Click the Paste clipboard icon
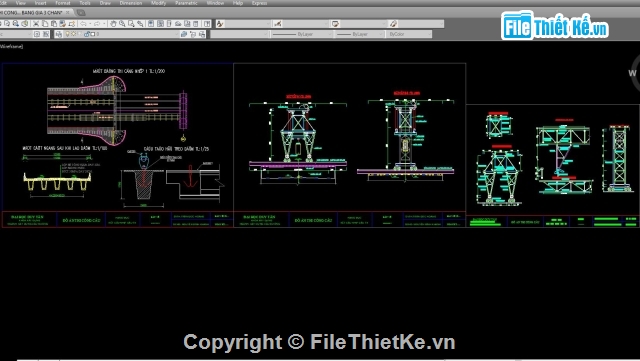The height and width of the screenshot is (361, 640). tap(54, 23)
